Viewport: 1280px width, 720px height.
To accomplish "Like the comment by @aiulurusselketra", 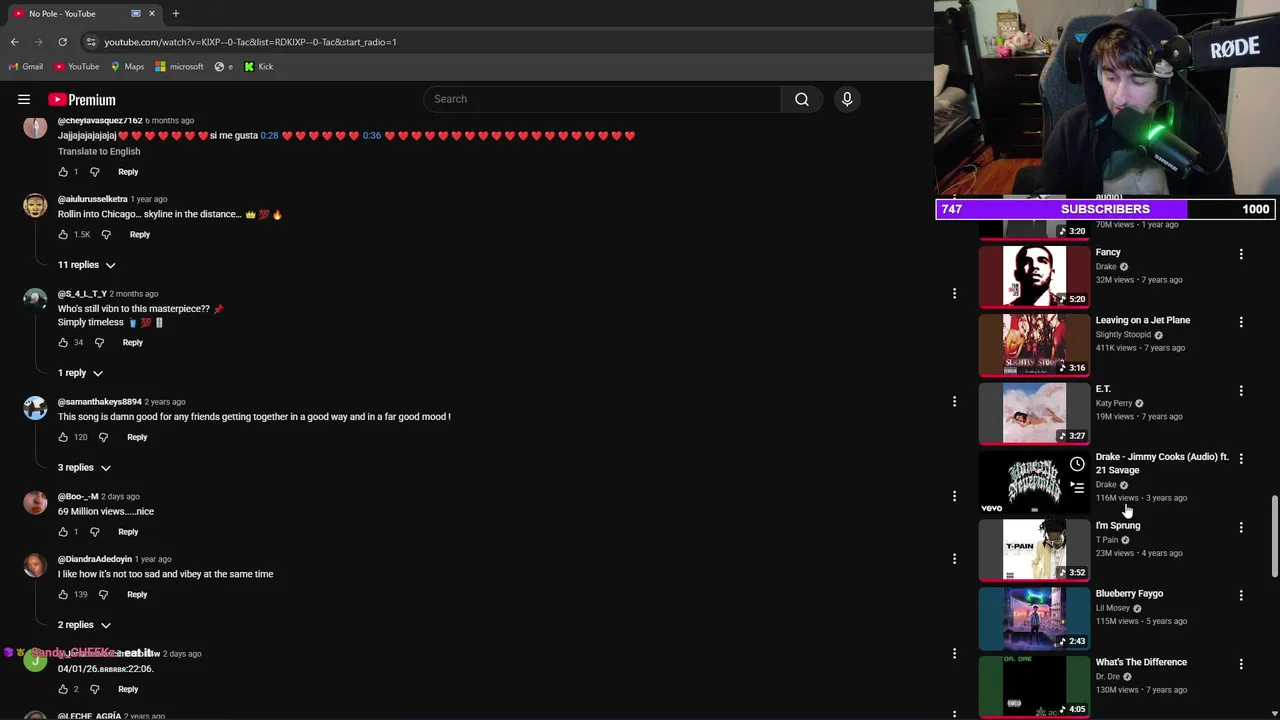I will click(x=63, y=234).
